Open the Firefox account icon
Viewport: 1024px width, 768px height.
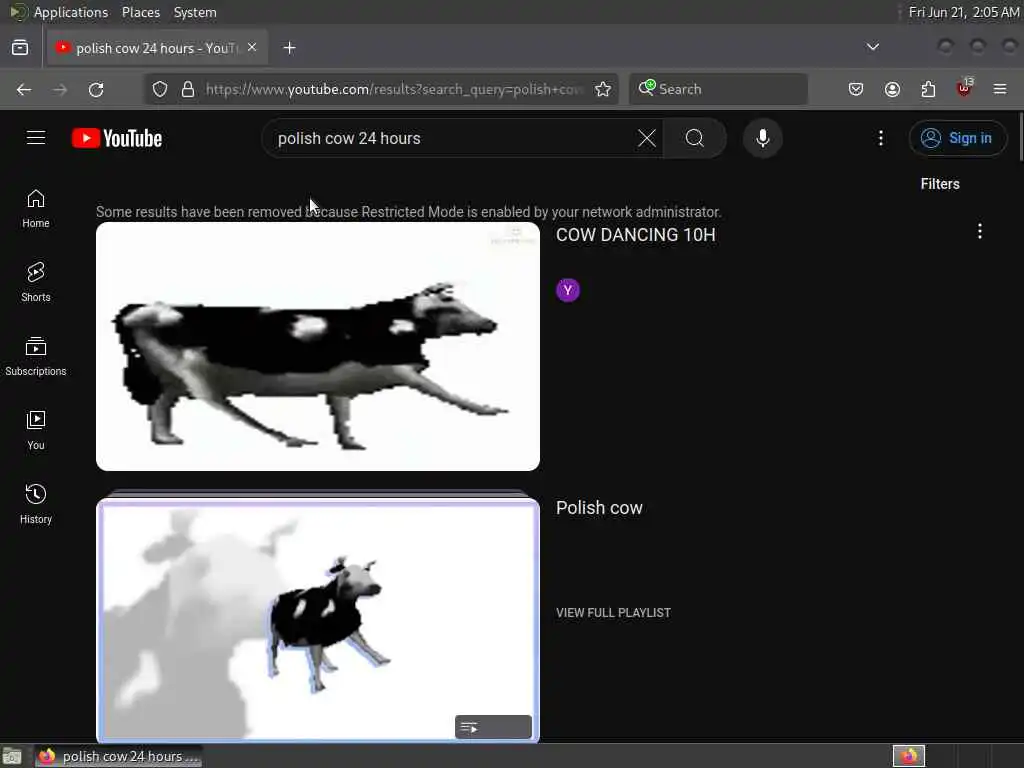tap(892, 89)
